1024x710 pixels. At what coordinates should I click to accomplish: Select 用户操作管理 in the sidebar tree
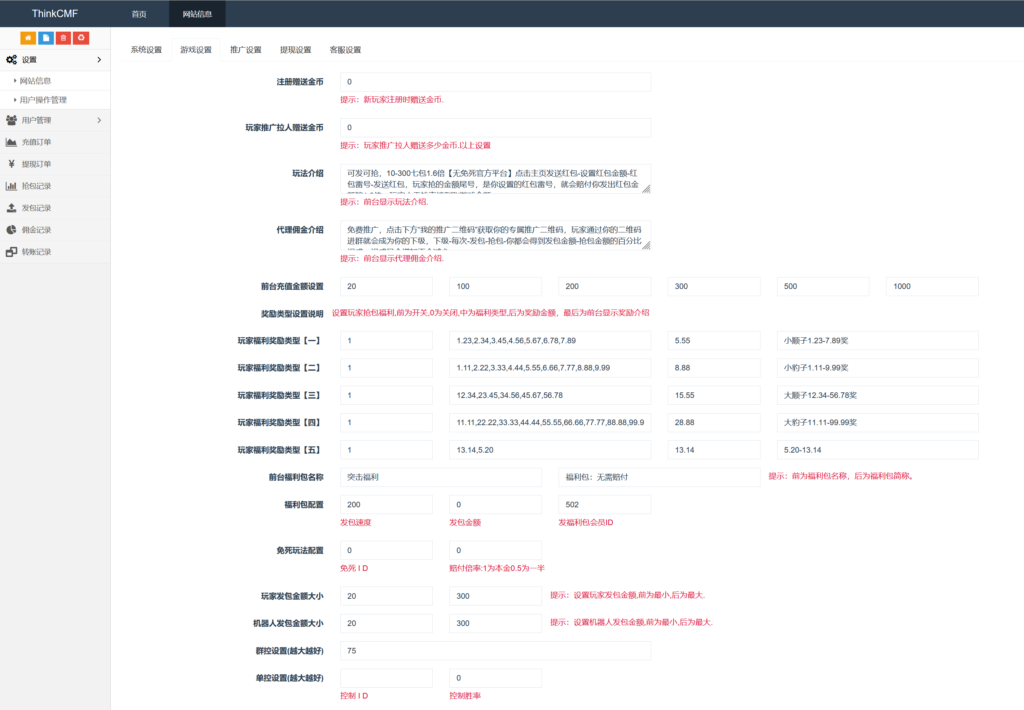[43, 100]
